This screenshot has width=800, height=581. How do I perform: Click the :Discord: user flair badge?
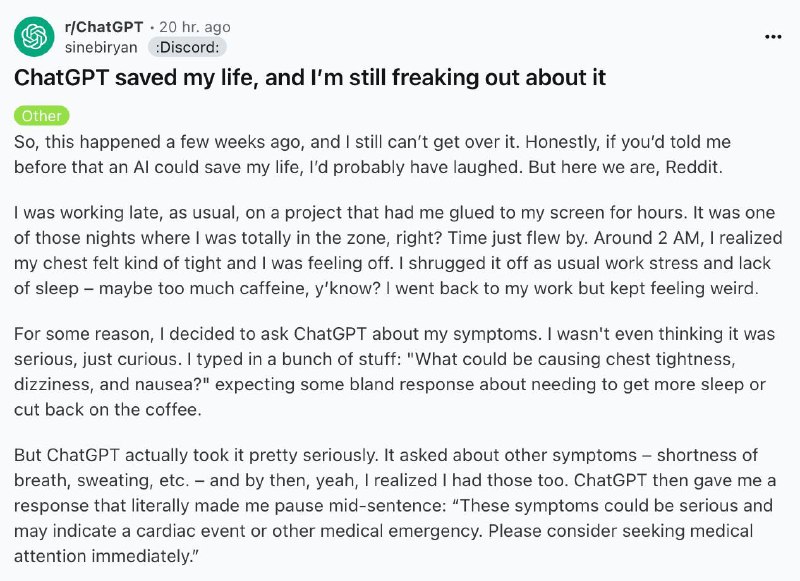187,47
